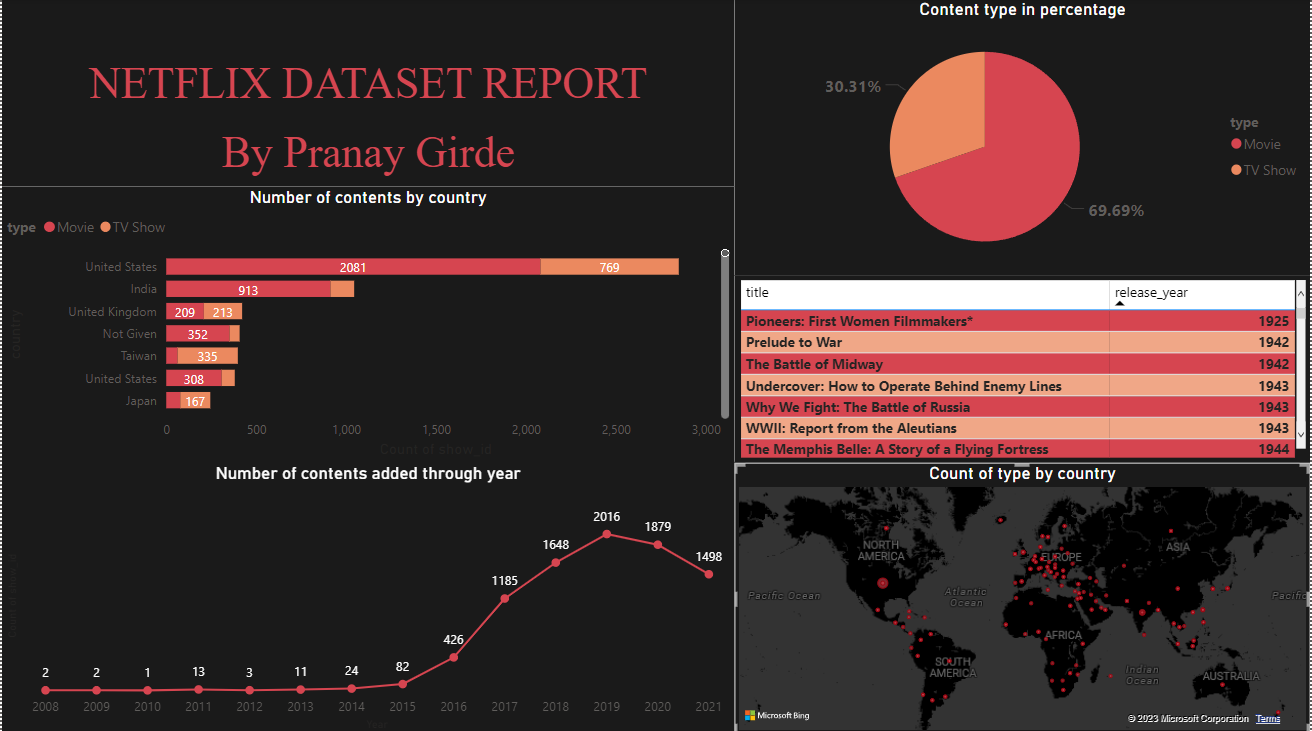Viewport: 1312px width, 731px height.
Task: Click the India movie bar labeled 913
Action: 248,289
